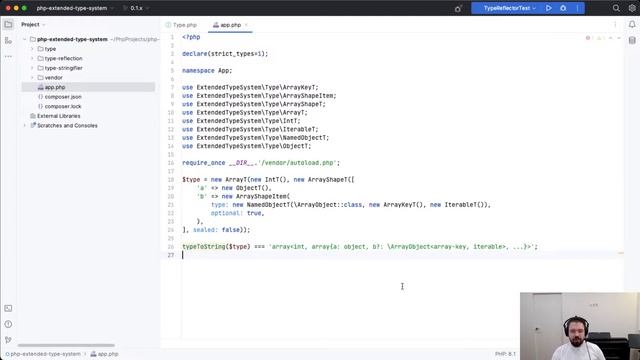Click the 'optional: true' argument
Screen dimensions: 640x360
tap(237, 213)
